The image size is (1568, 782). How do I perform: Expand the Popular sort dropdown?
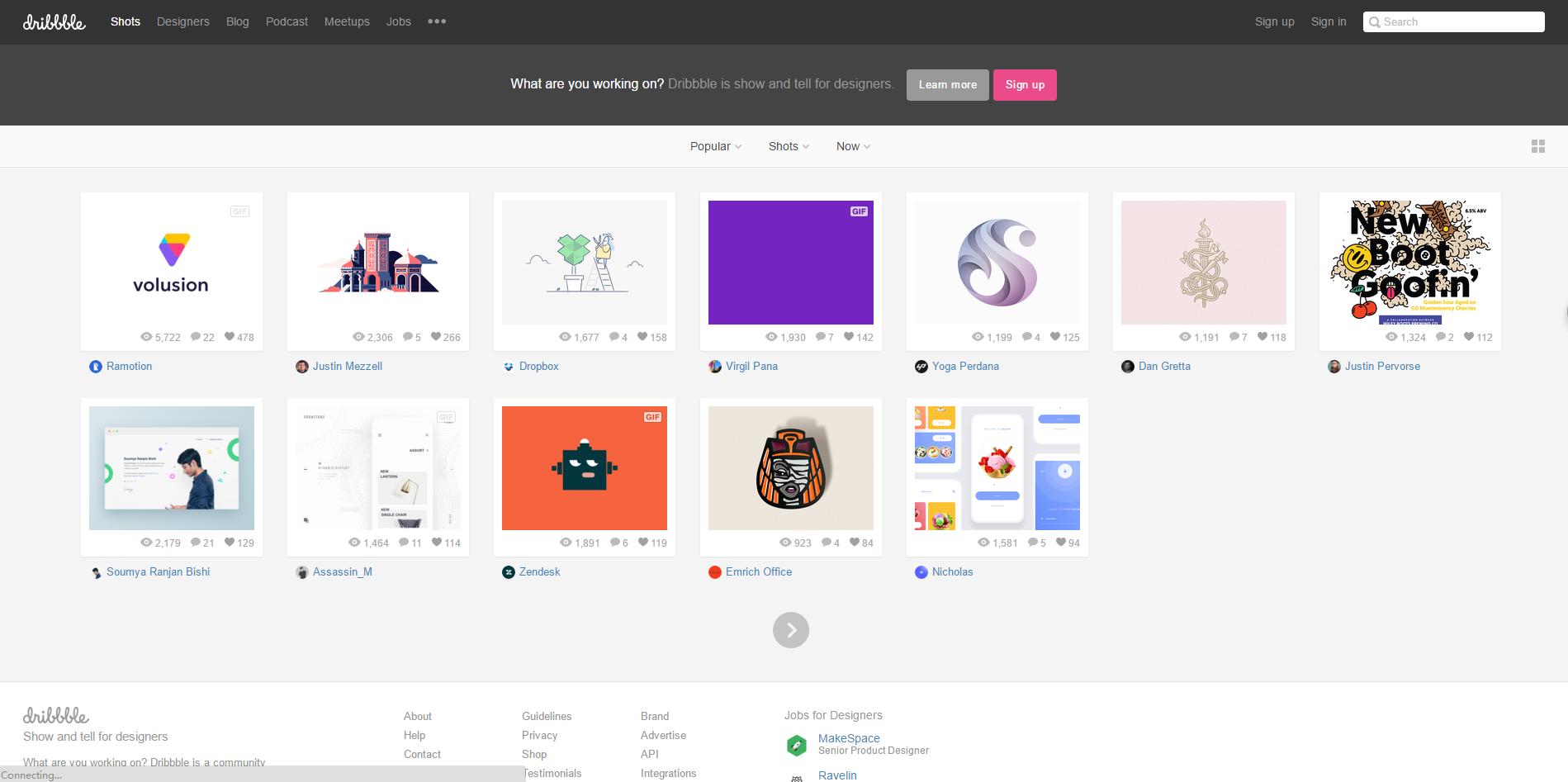[715, 146]
